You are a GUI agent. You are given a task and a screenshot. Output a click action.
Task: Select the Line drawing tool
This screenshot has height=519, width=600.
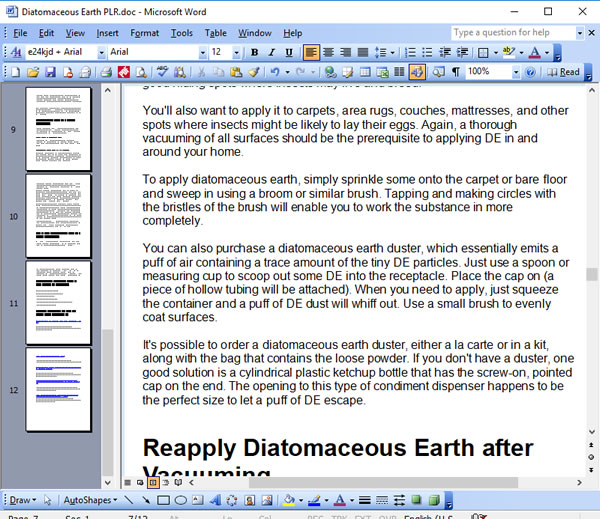pos(129,500)
